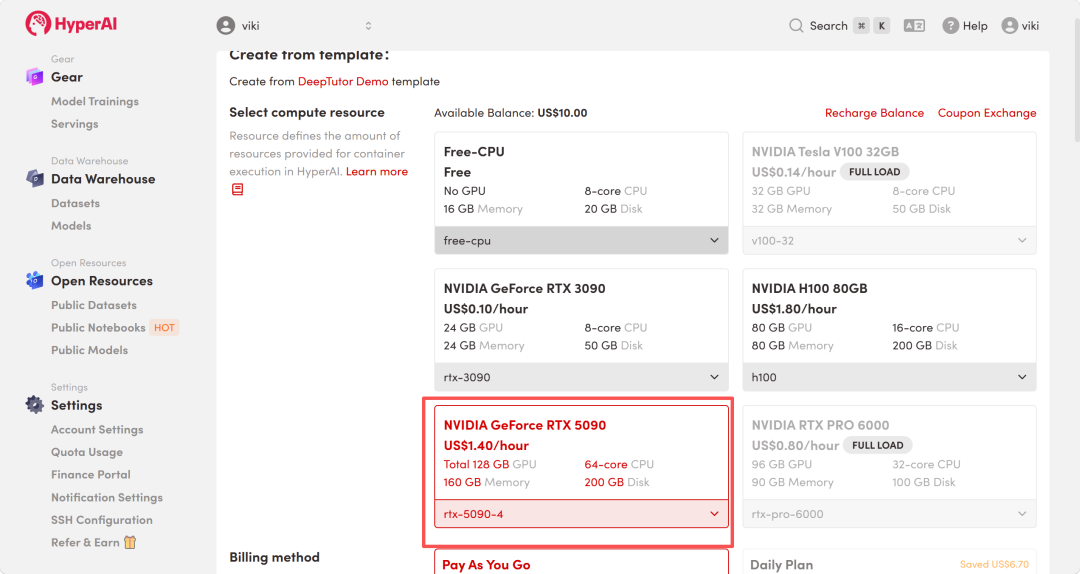Open Model Trainings
Image resolution: width=1080 pixels, height=574 pixels.
click(x=95, y=101)
